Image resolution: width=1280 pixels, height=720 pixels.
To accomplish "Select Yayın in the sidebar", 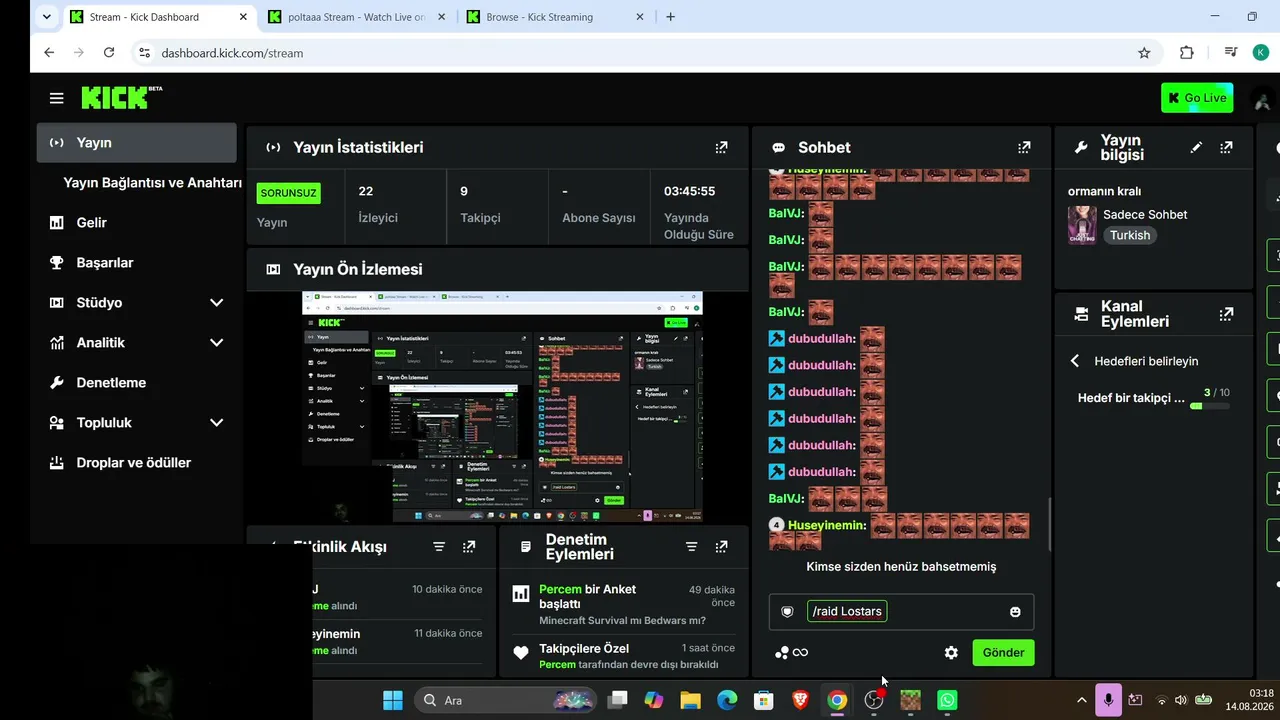I will (136, 143).
